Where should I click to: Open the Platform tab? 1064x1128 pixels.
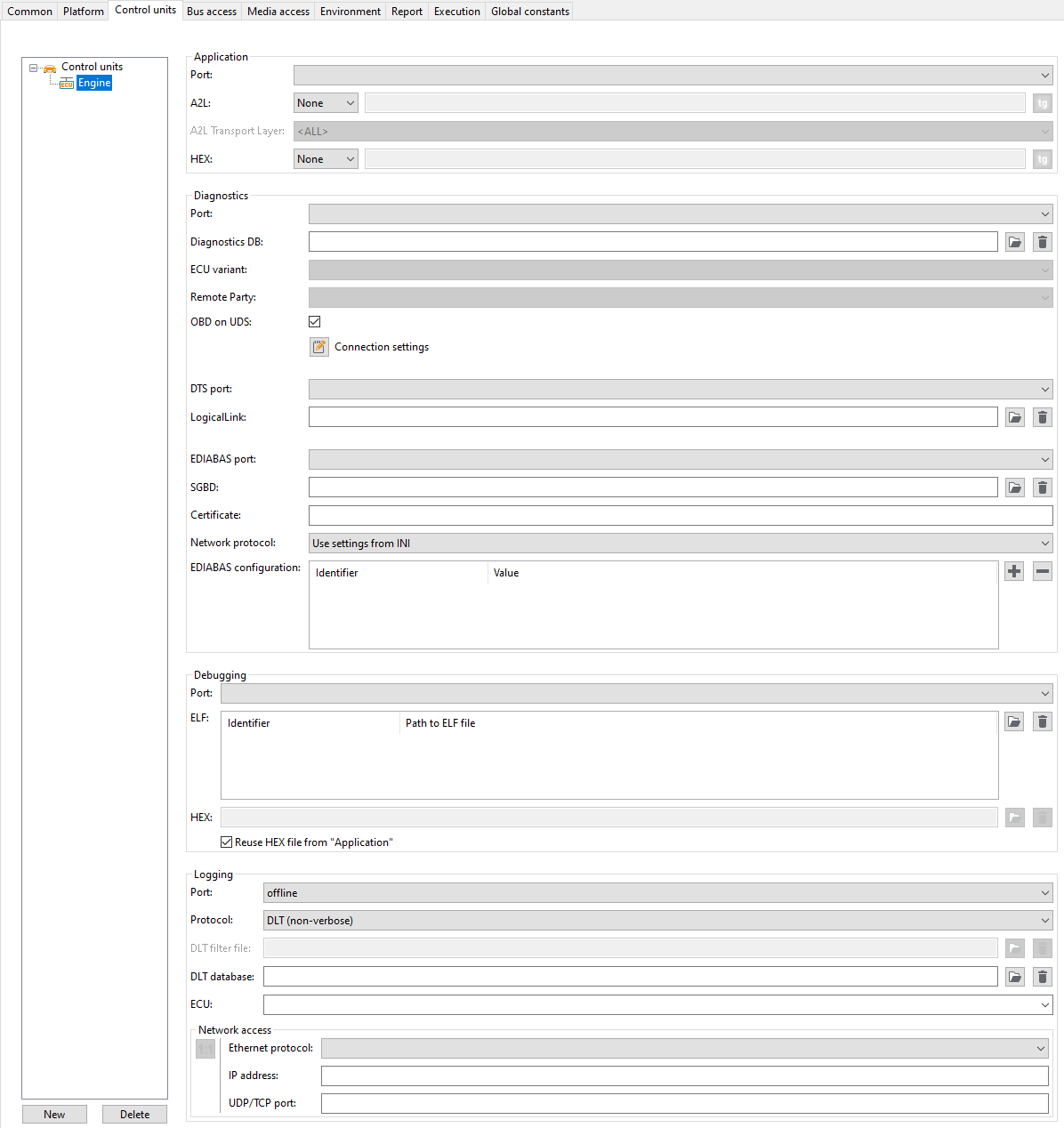click(84, 12)
